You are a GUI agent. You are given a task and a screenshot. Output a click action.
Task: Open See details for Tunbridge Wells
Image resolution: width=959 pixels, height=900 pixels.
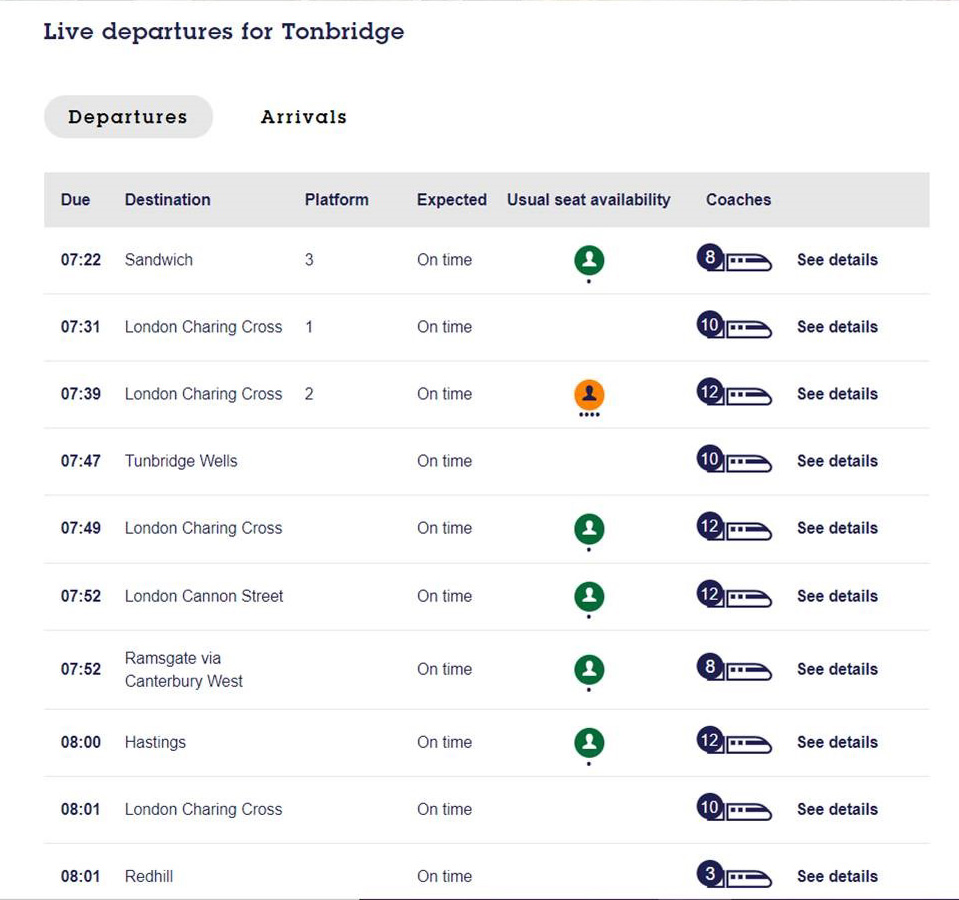pos(837,461)
